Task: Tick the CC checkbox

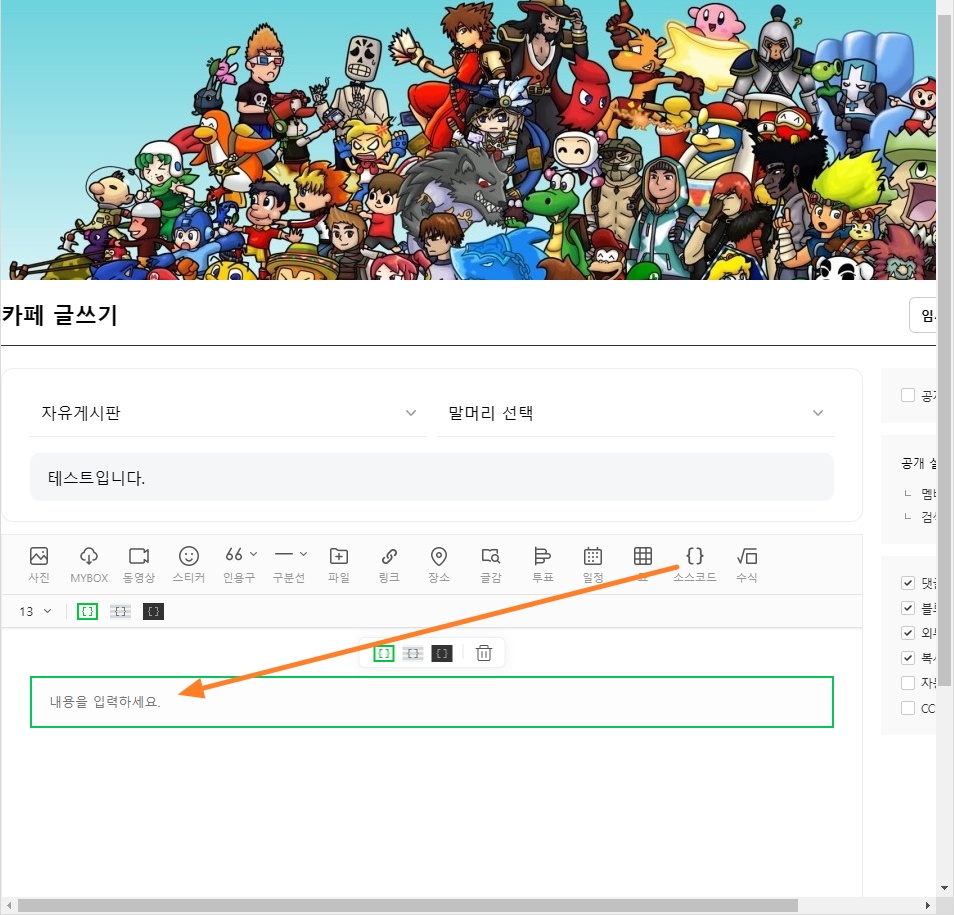Action: 908,708
